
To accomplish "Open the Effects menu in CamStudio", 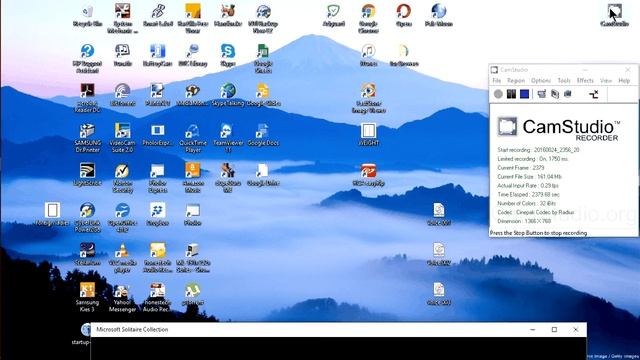I will pos(585,80).
